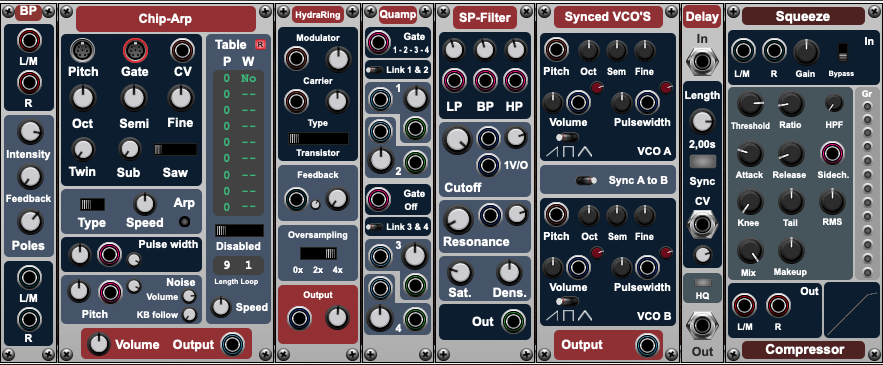Click the Sat. knob on SP-Filter
Screen dimensions: 883x365
[460, 273]
